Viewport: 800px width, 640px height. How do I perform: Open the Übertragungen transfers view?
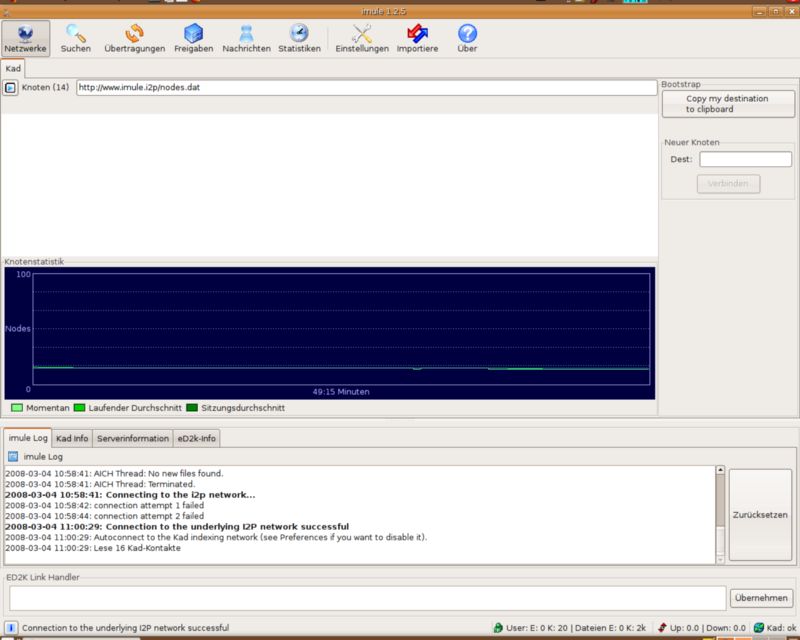coord(135,38)
